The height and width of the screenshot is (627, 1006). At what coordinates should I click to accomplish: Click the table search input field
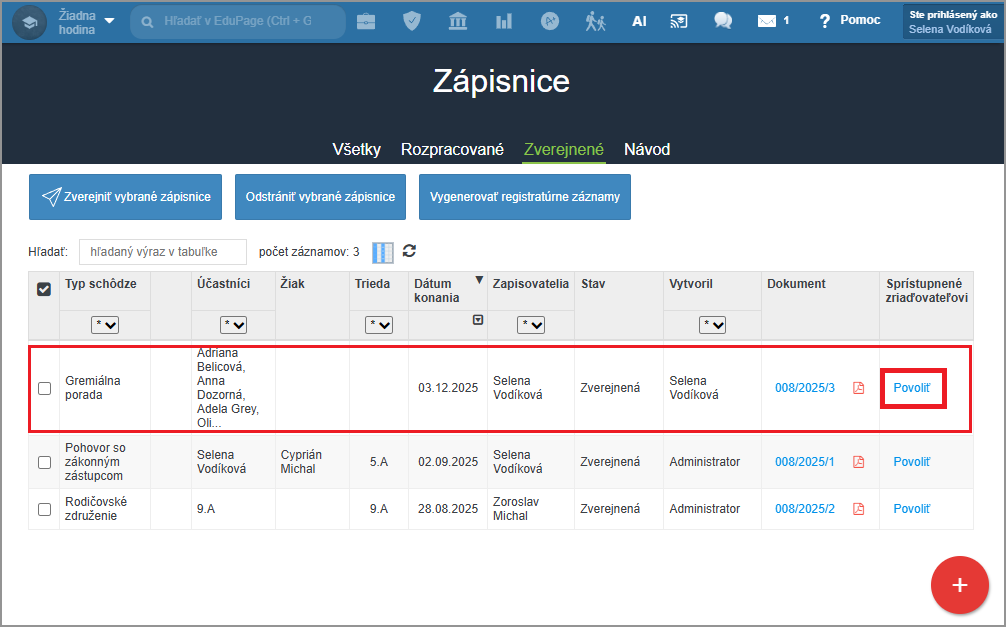point(162,252)
